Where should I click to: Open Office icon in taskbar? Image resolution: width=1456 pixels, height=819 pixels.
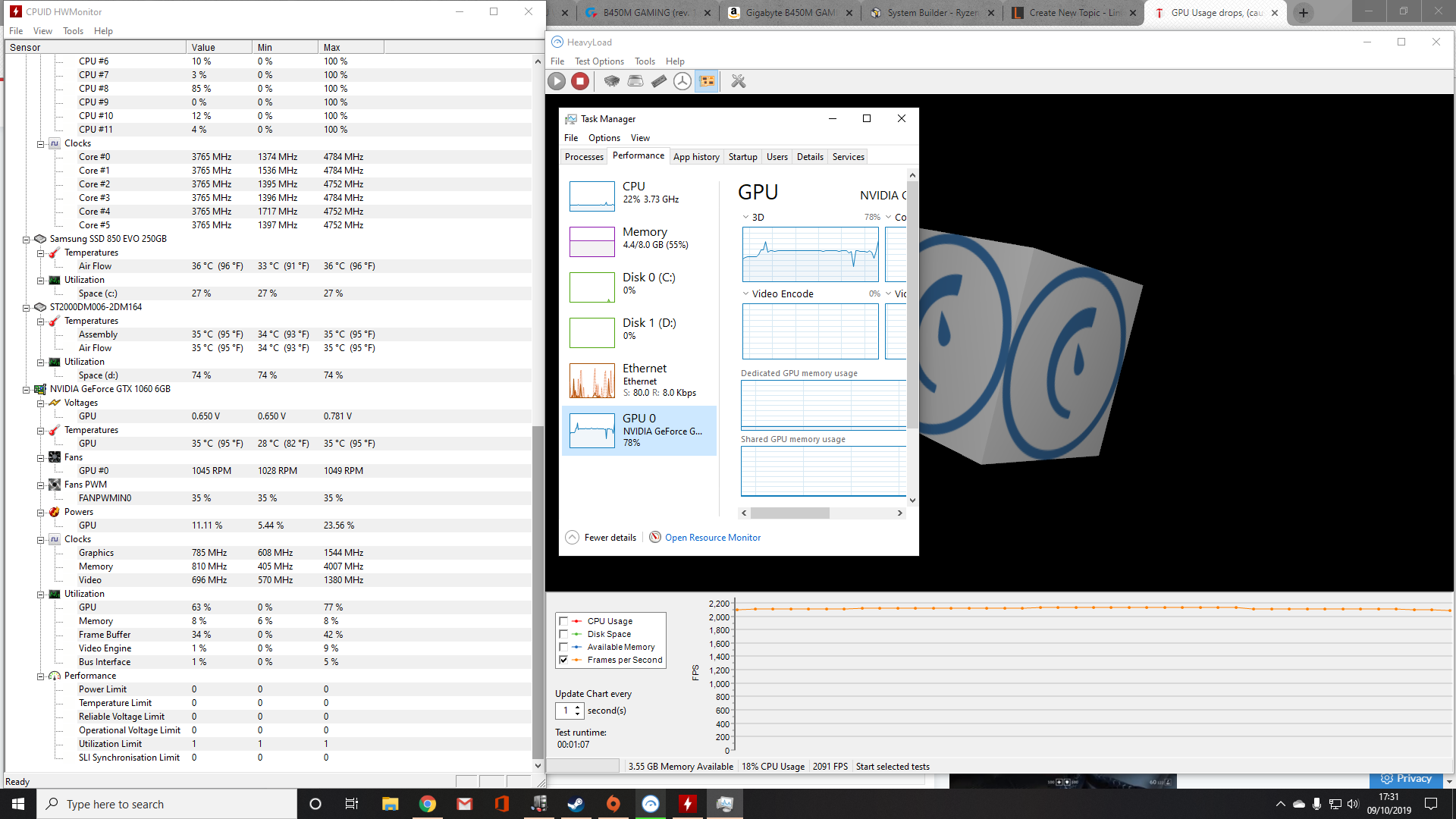tap(502, 804)
